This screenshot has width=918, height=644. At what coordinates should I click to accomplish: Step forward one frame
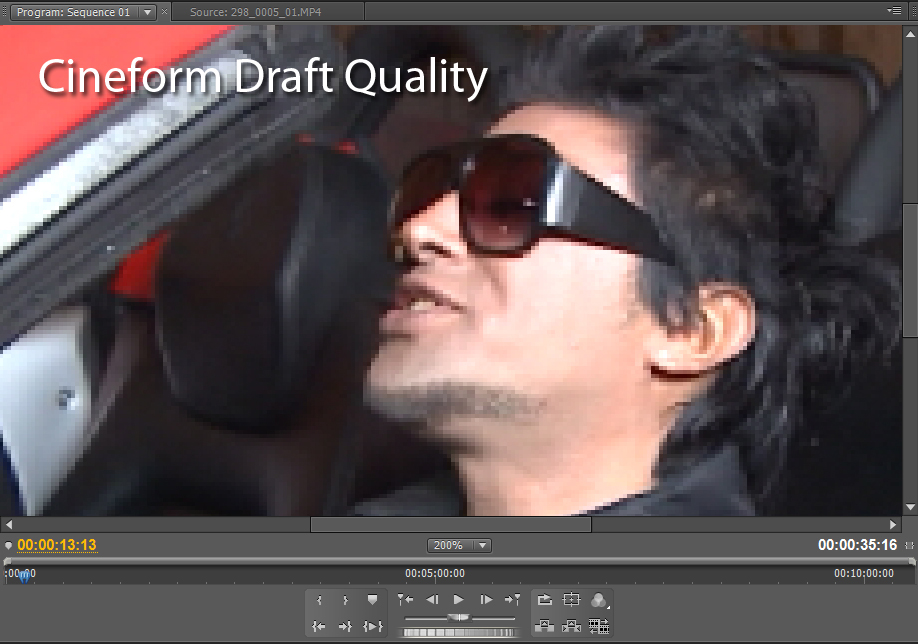point(486,600)
